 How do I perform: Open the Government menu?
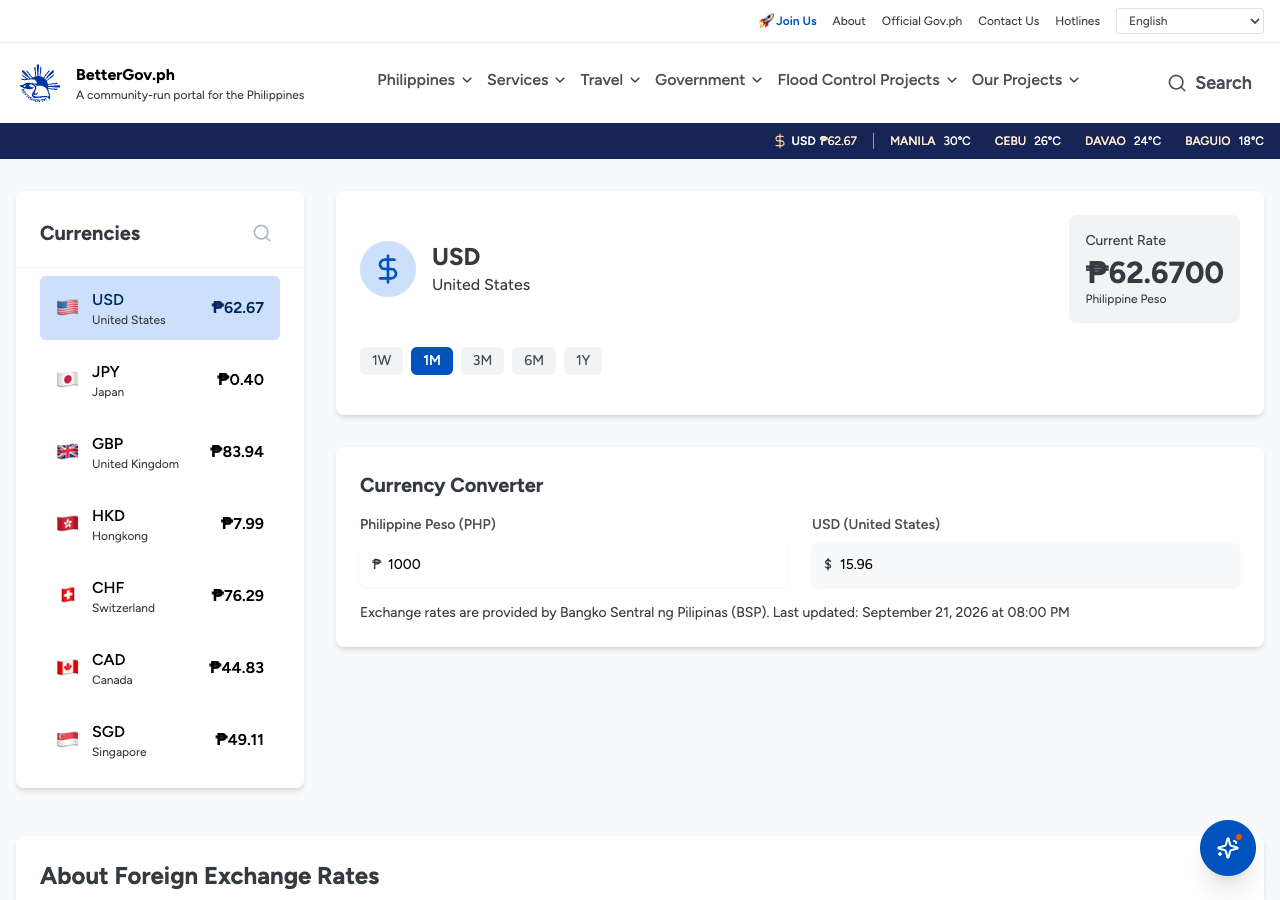point(708,80)
